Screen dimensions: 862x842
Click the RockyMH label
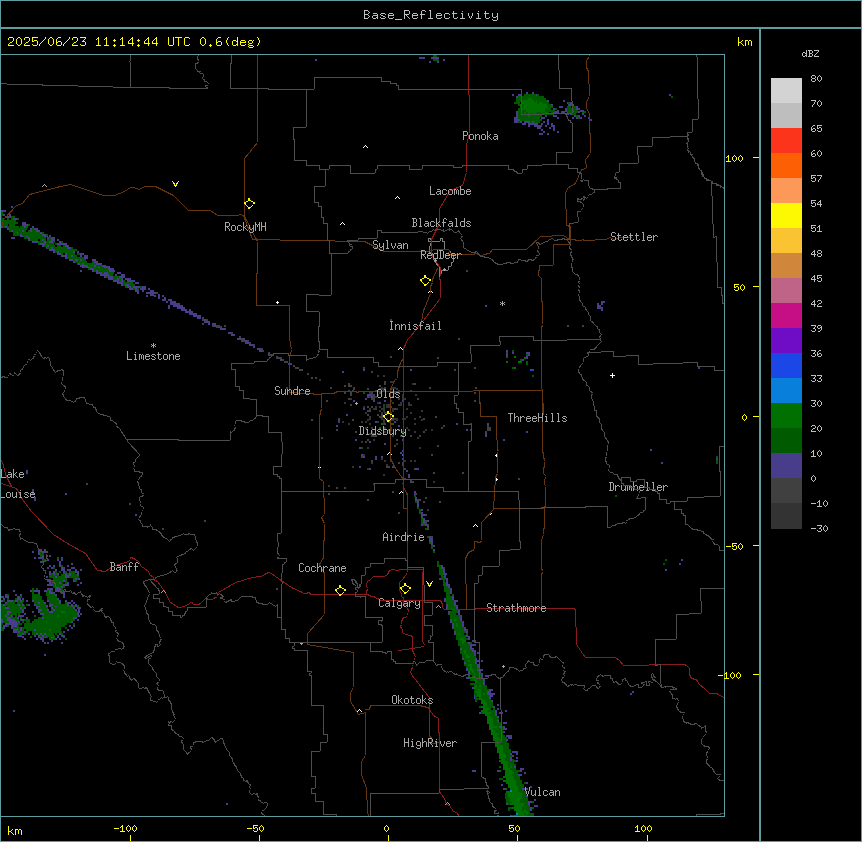point(245,227)
